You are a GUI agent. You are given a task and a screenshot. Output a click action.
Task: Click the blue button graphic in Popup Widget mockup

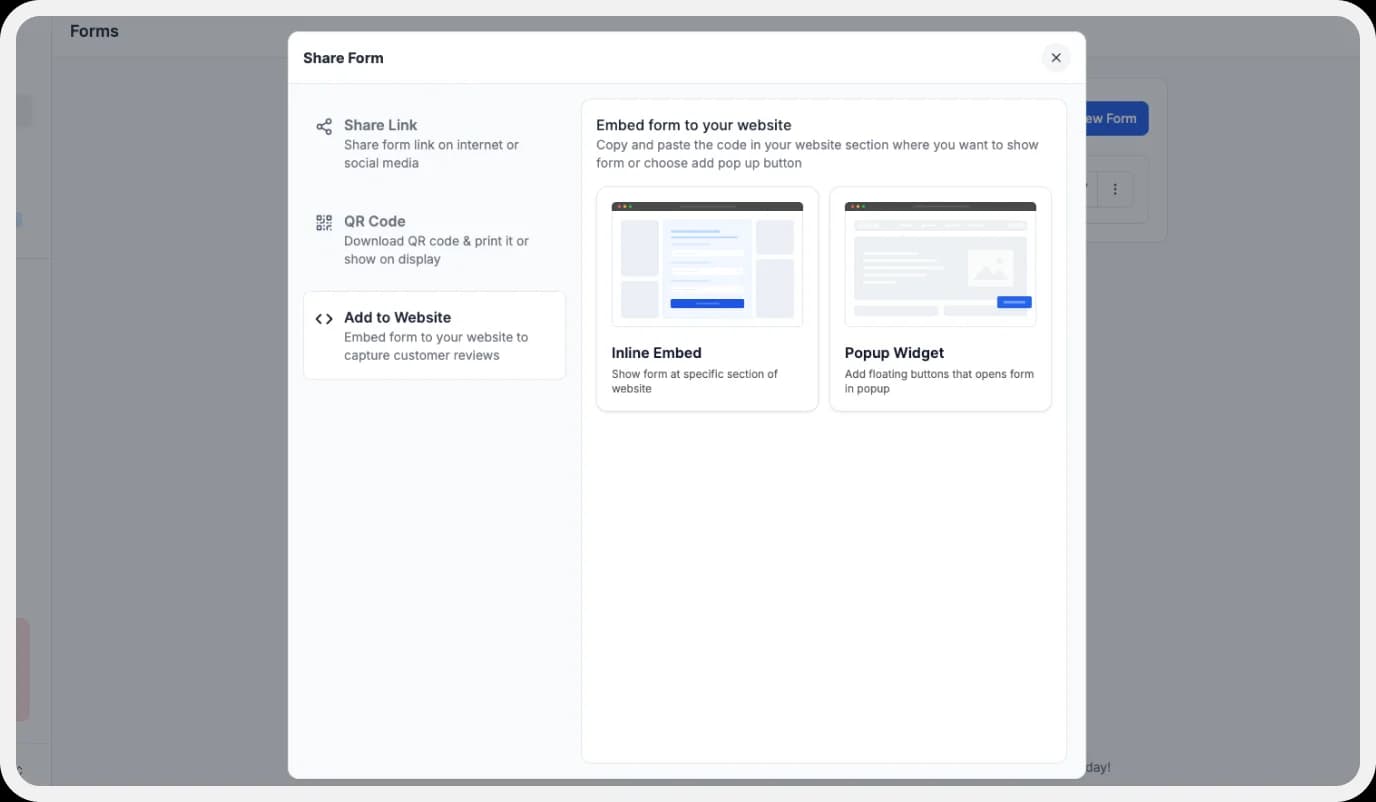click(1013, 301)
